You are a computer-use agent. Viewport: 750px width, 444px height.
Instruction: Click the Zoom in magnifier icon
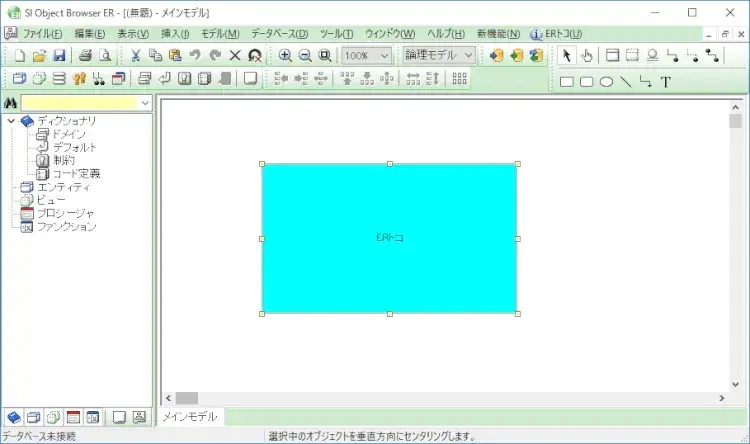pyautogui.click(x=285, y=56)
